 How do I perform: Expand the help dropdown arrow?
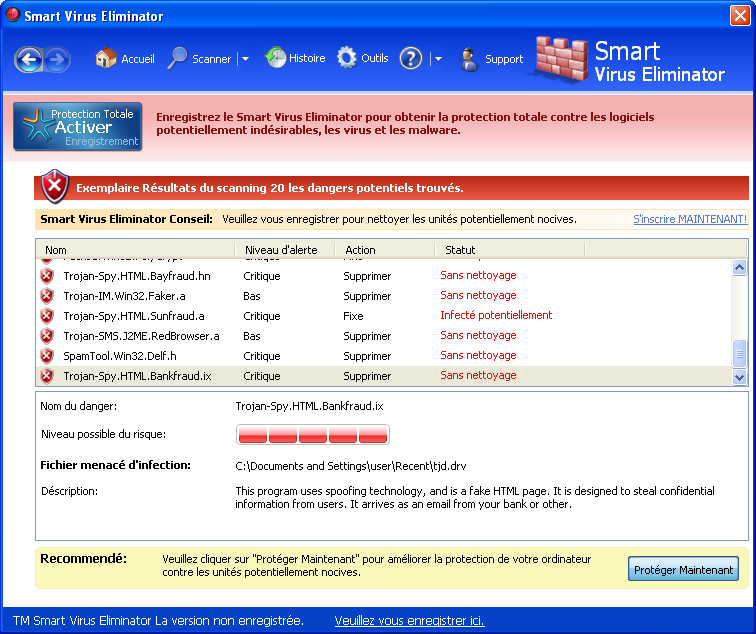438,59
